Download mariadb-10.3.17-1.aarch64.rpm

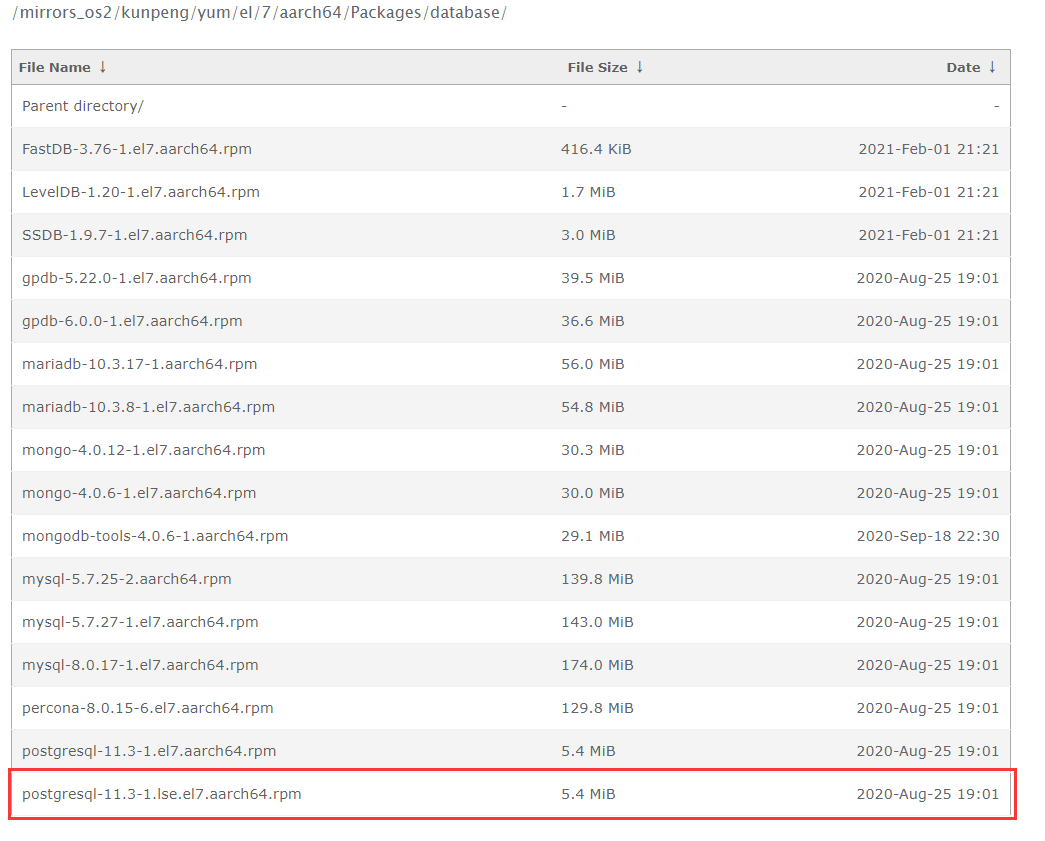(139, 364)
